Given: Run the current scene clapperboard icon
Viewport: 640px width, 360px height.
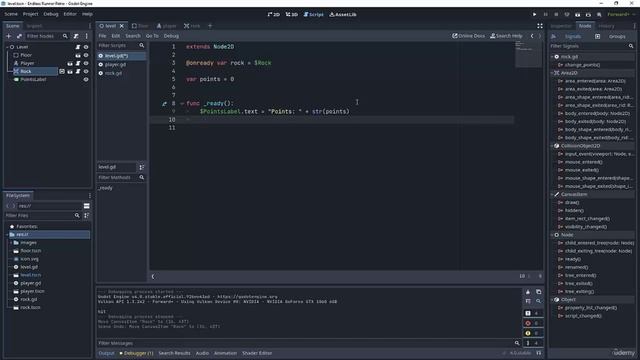Looking at the screenshot, I should pos(578,14).
